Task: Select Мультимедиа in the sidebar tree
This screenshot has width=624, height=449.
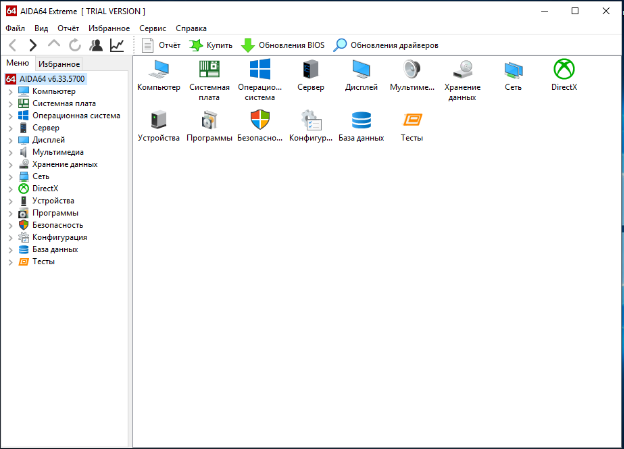Action: (59, 152)
